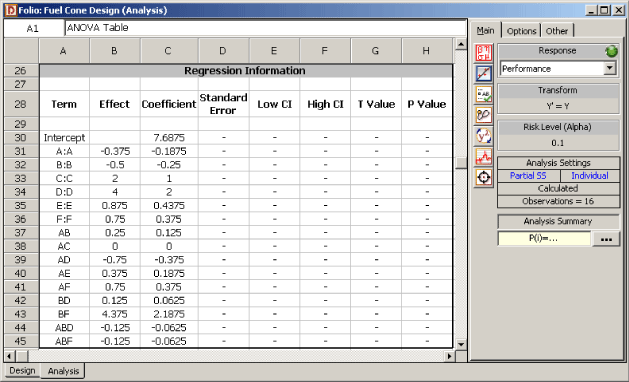Click the Intercept coefficient 7.6875
This screenshot has height=382, width=629.
tap(169, 138)
